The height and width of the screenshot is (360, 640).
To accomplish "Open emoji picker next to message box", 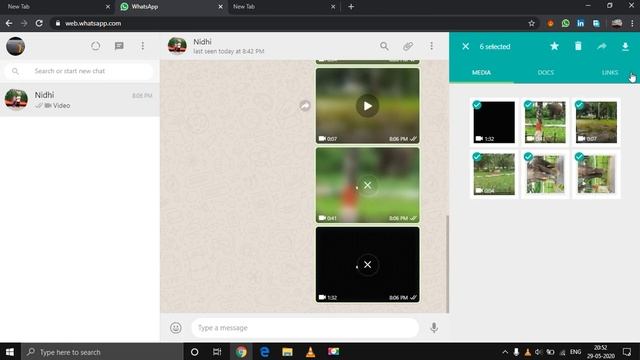I will click(x=176, y=328).
